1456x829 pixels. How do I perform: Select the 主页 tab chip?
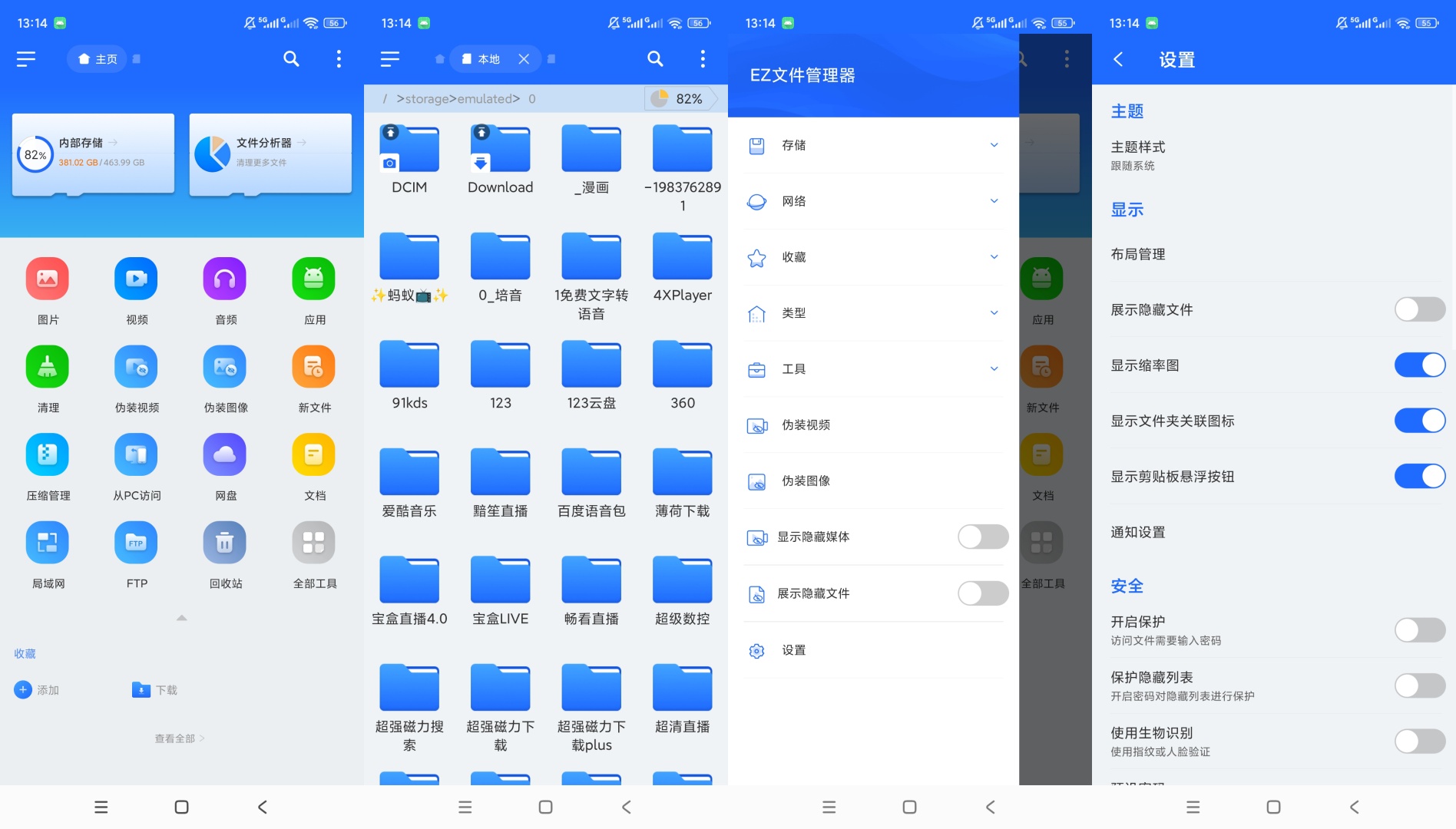98,59
